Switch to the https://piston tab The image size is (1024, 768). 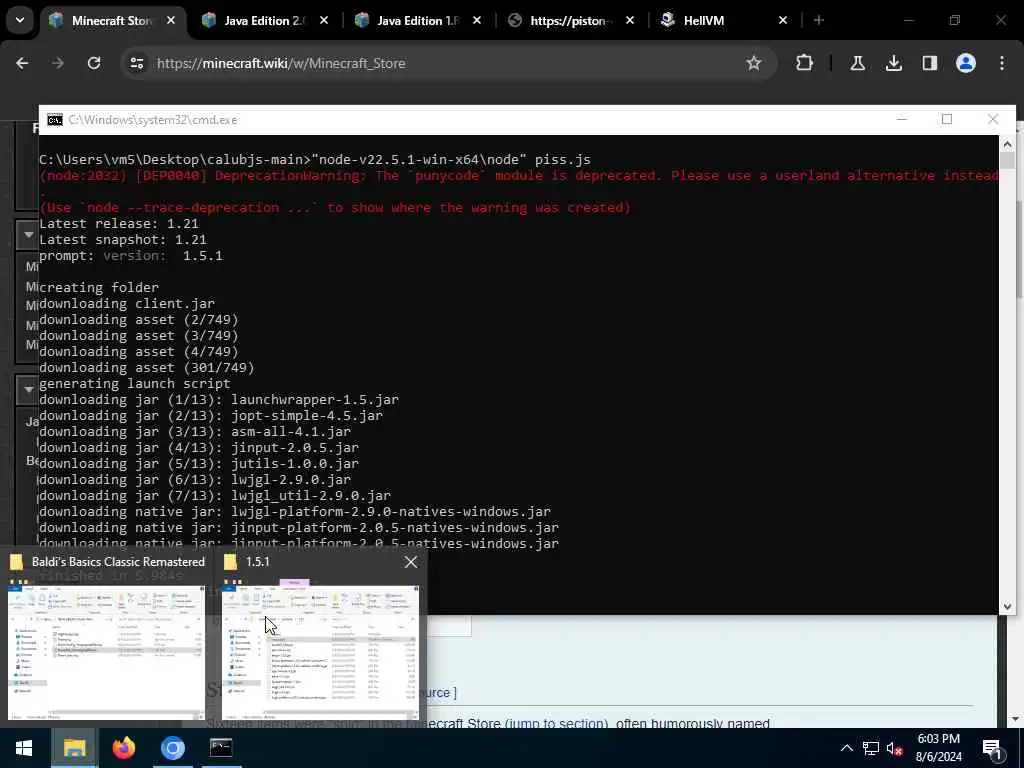[570, 20]
